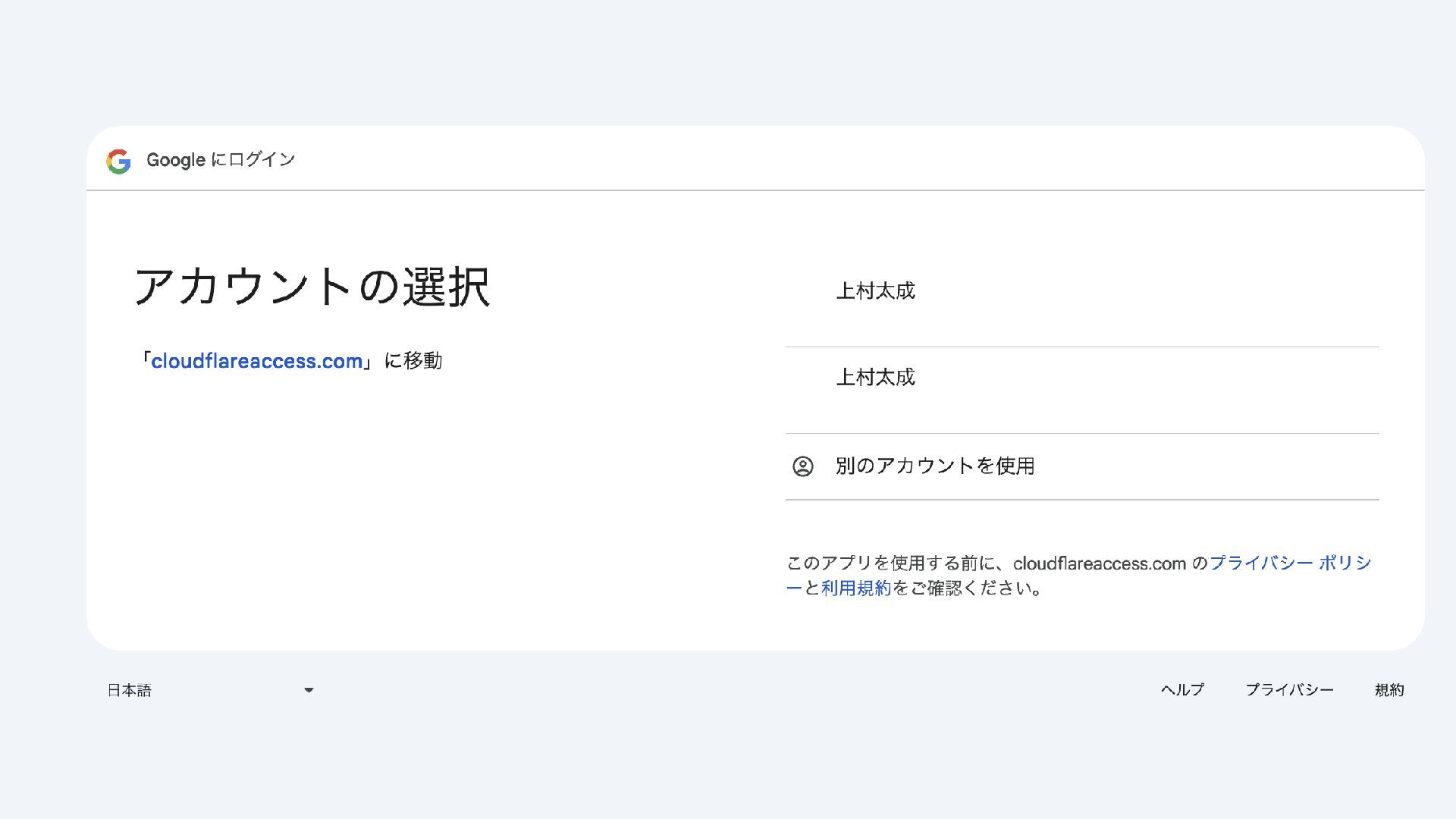
Task: Click the に移動 text after the domain
Action: [x=413, y=361]
